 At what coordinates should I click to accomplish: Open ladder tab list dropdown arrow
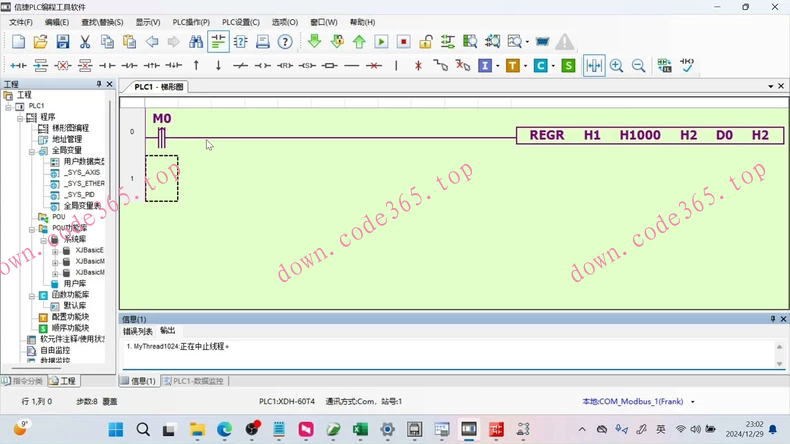tap(770, 87)
